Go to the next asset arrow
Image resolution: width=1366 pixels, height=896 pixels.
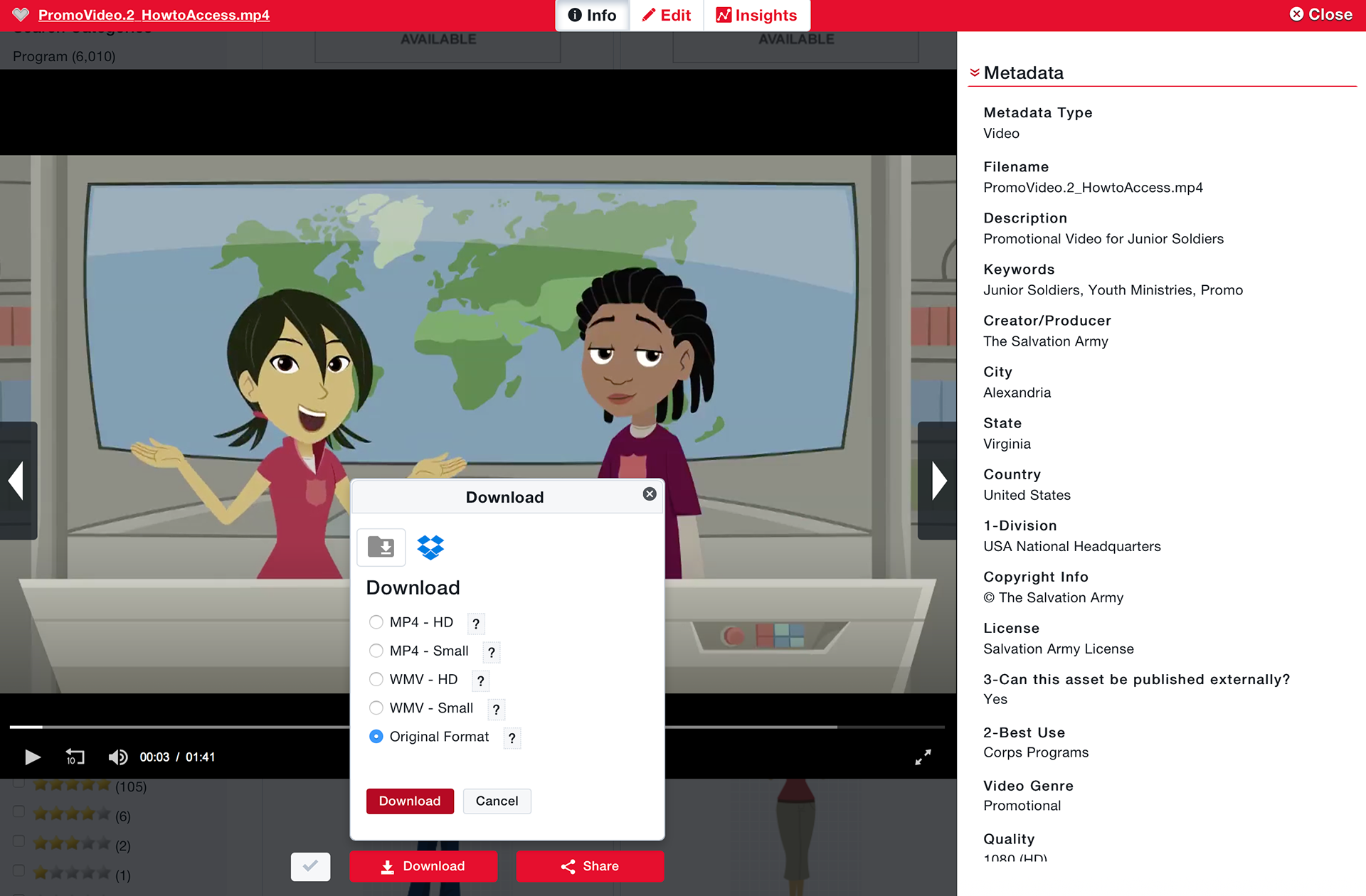click(x=938, y=481)
